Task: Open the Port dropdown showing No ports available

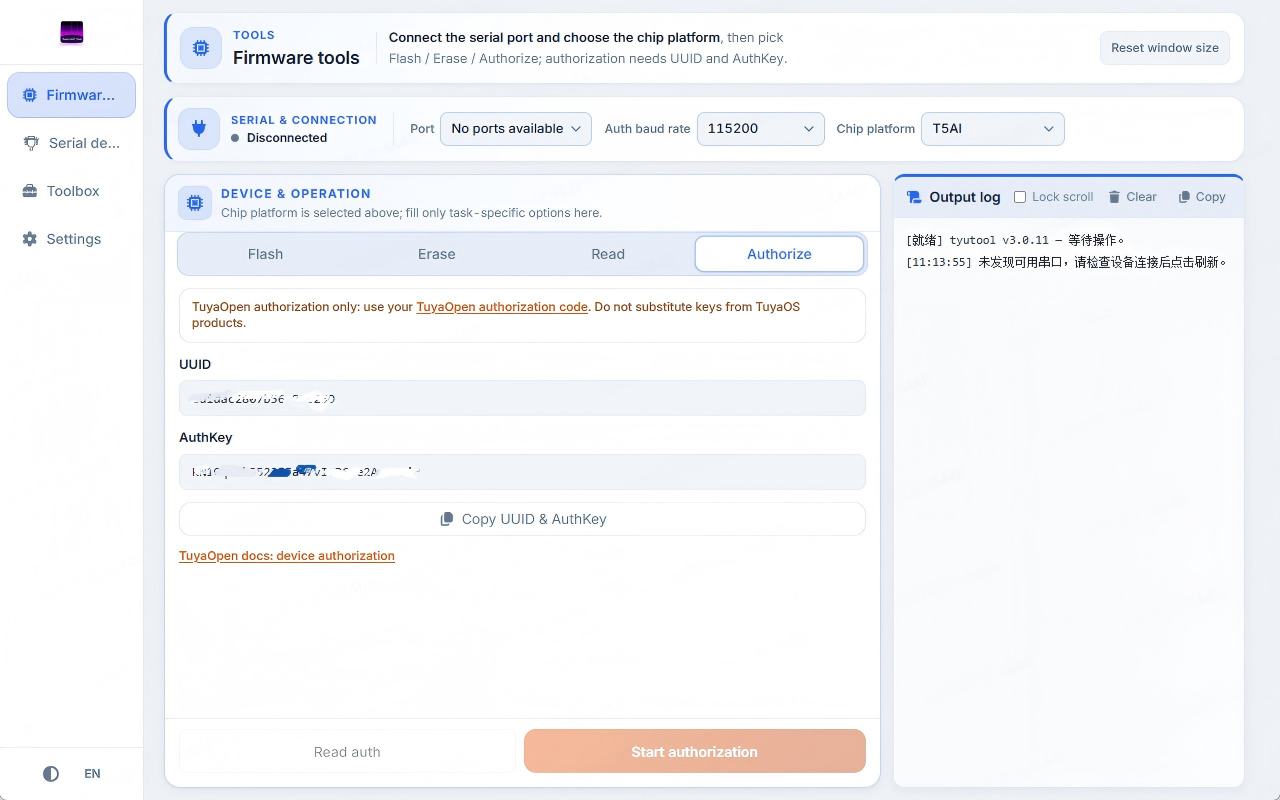Action: pyautogui.click(x=516, y=128)
